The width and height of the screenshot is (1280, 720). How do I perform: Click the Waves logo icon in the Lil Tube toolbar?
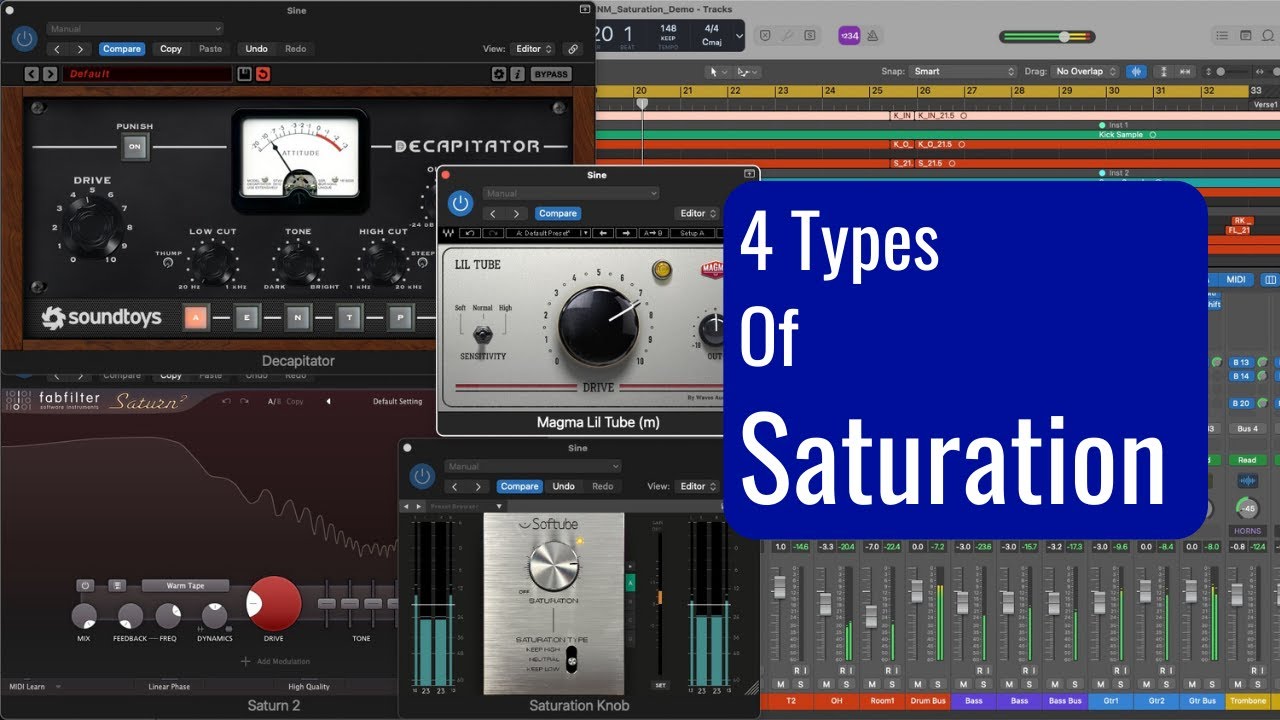tap(449, 233)
